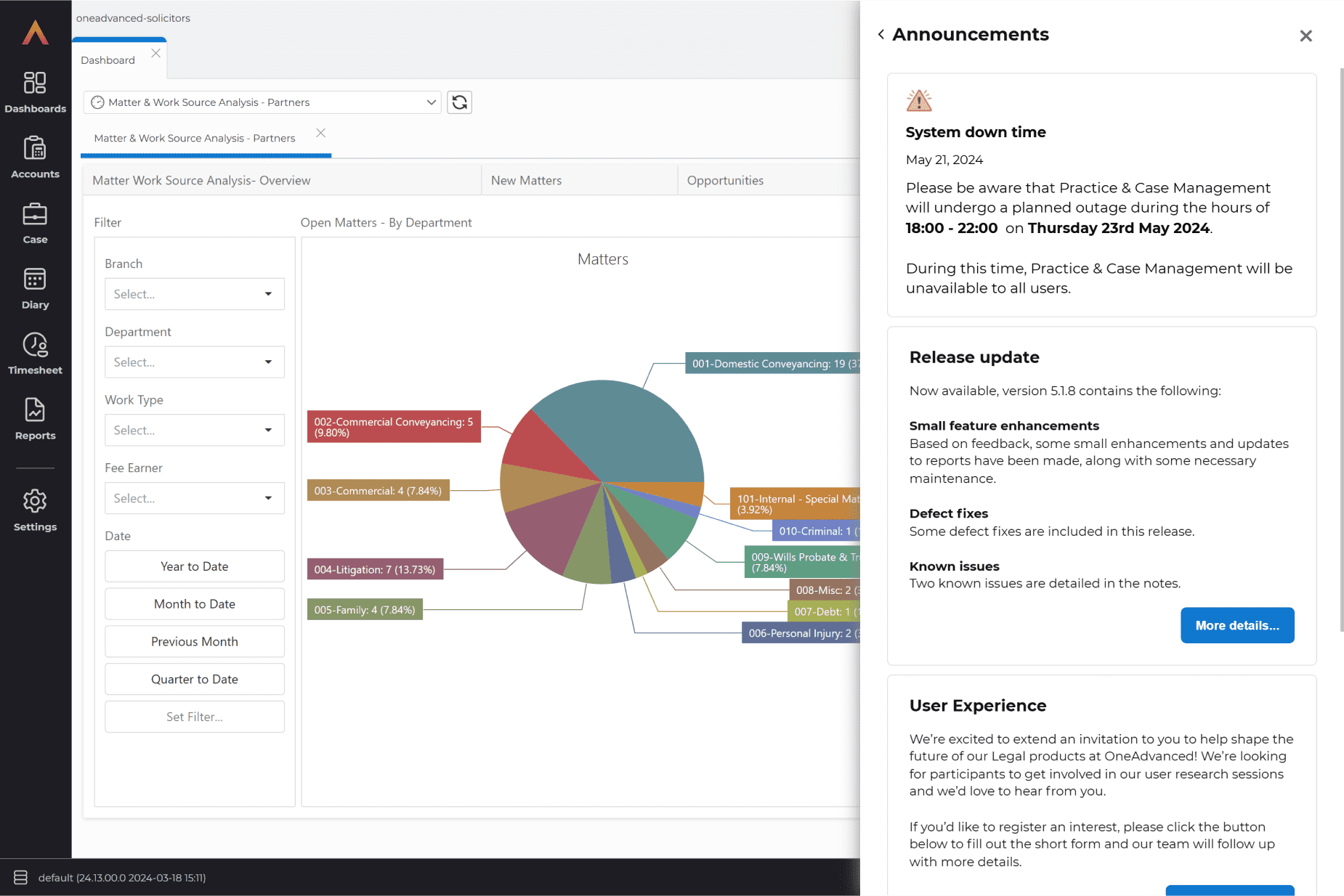This screenshot has height=896, width=1344.
Task: Open the Fee Earner dropdown
Action: coord(194,499)
